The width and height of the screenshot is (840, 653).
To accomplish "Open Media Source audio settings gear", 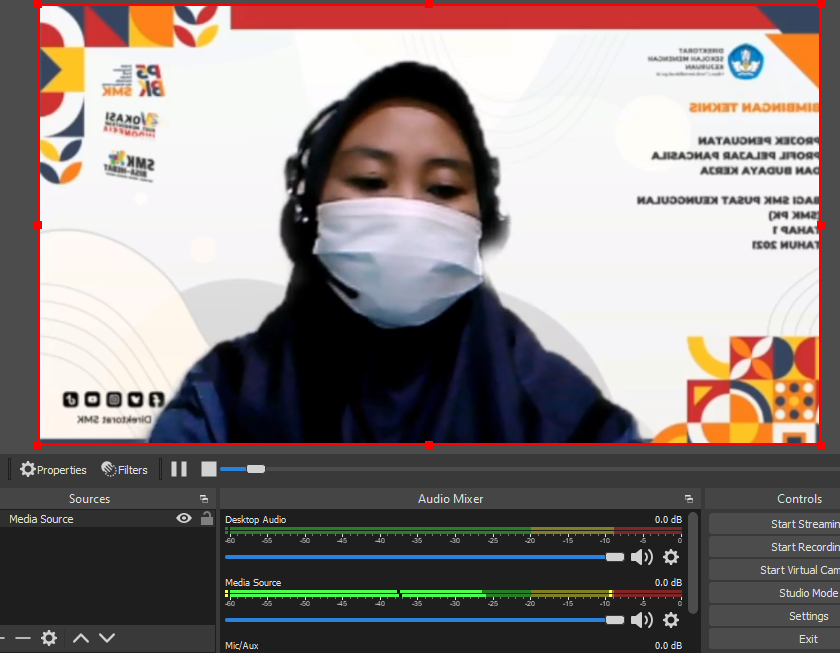I will tap(671, 620).
